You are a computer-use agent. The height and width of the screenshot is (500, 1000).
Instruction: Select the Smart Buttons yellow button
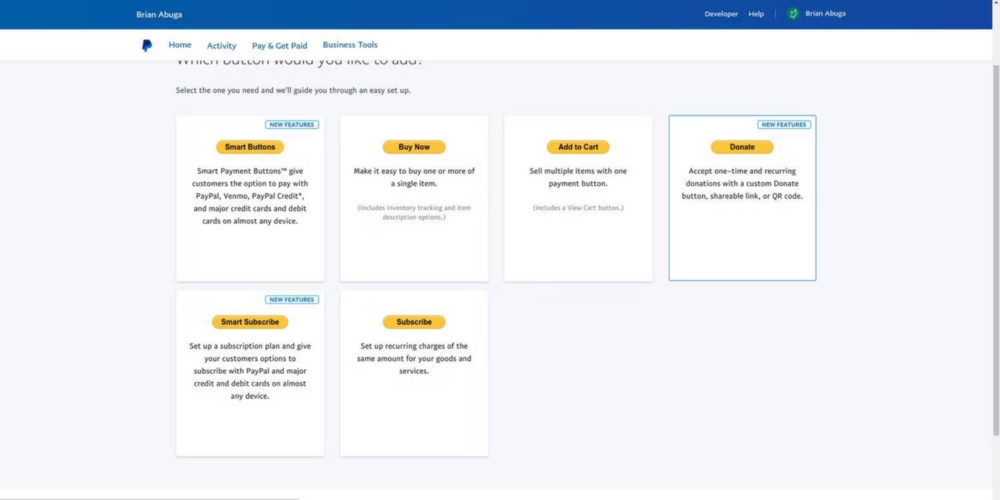[x=250, y=147]
